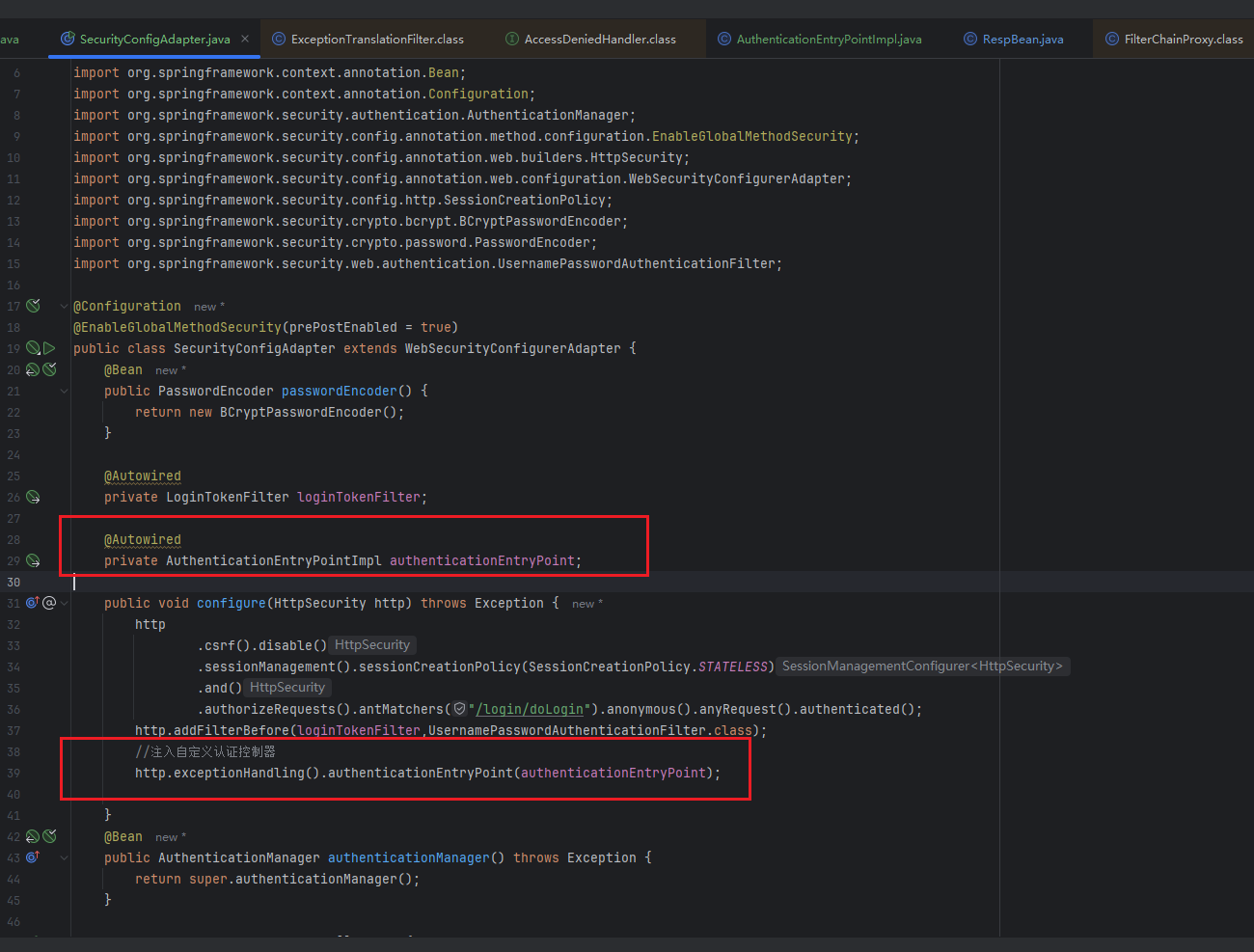Click the BCryptPasswordEncoder() constructor call
1254x952 pixels.
point(308,412)
